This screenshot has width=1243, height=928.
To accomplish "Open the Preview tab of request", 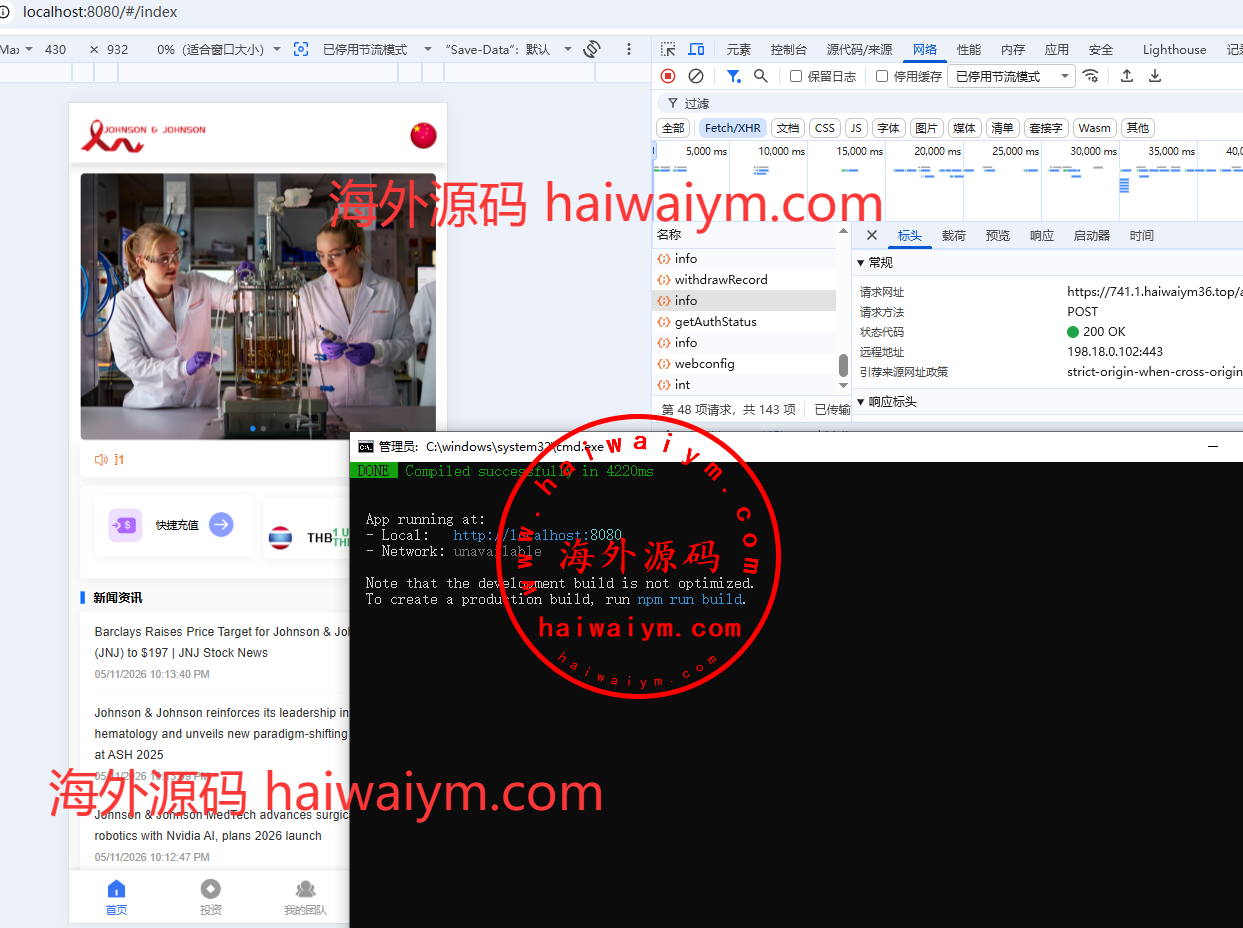I will 998,235.
